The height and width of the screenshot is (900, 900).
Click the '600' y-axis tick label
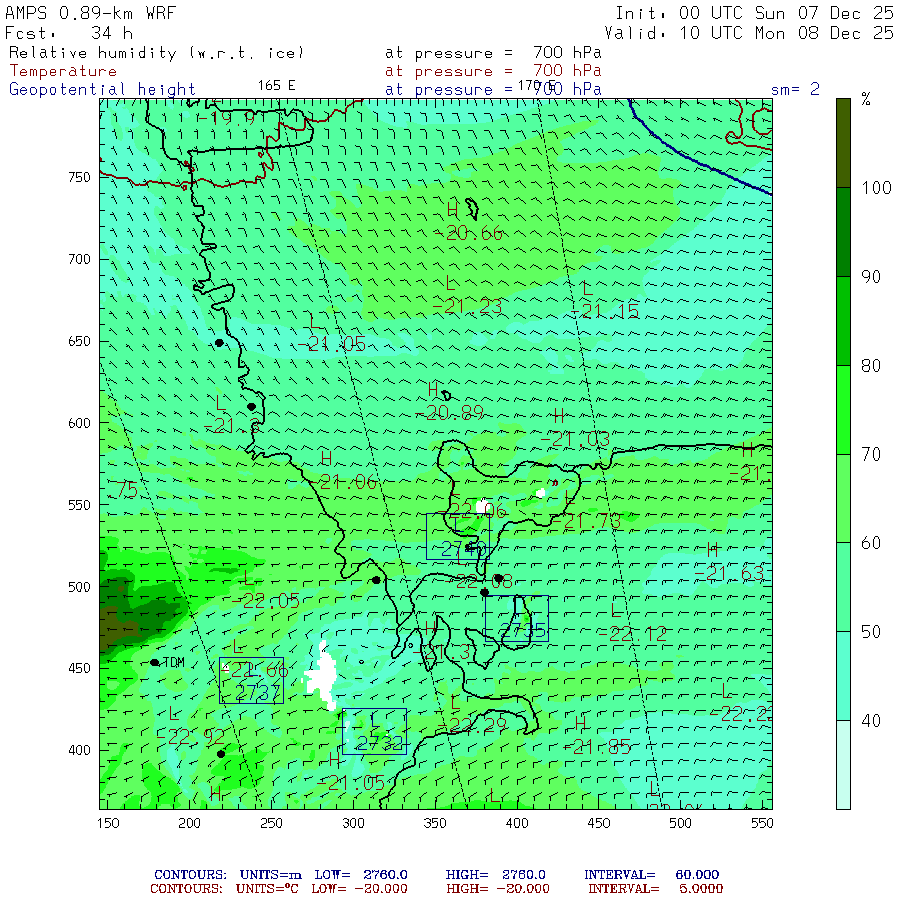pyautogui.click(x=79, y=423)
